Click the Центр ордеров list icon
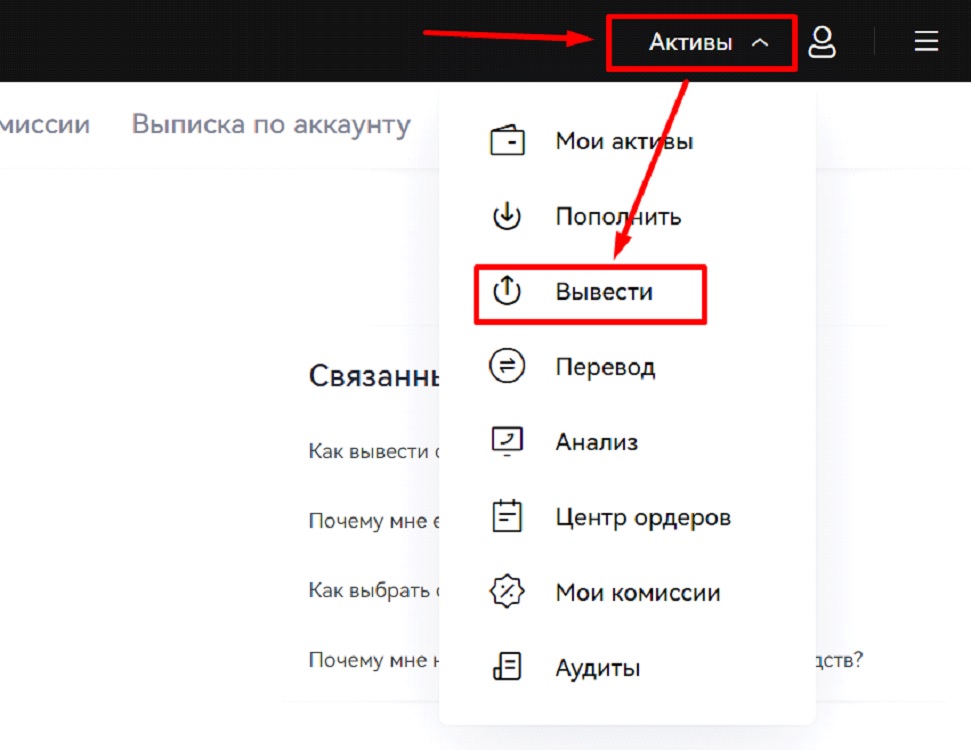Viewport: 971px width, 750px height. 507,516
